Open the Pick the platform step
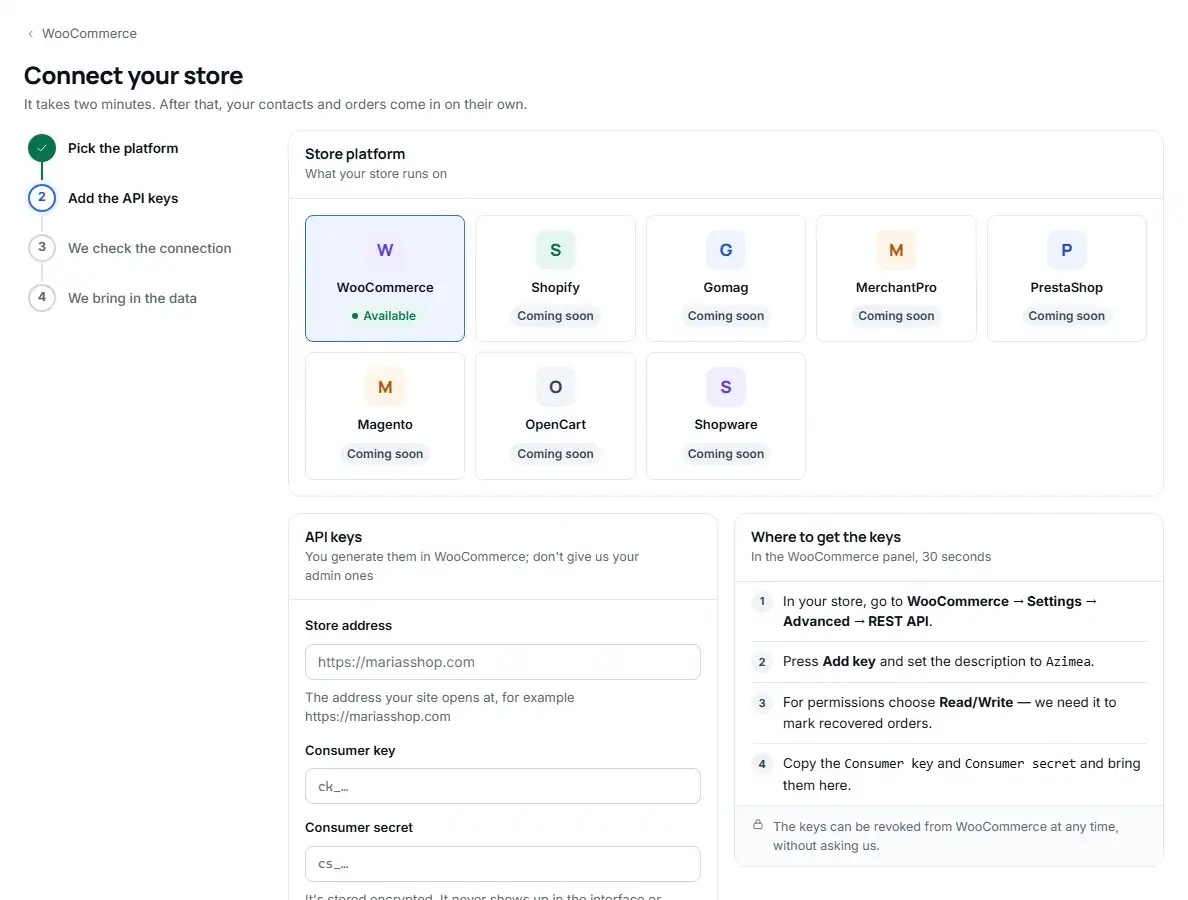The image size is (1188, 900). tap(123, 148)
